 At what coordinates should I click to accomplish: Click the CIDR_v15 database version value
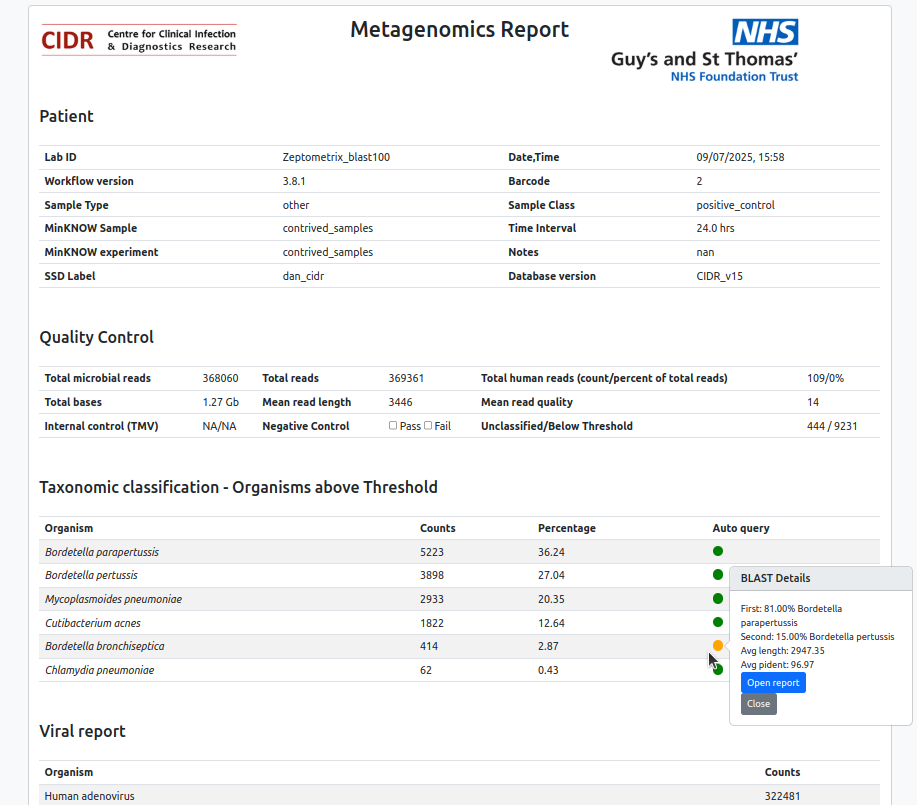(x=719, y=276)
